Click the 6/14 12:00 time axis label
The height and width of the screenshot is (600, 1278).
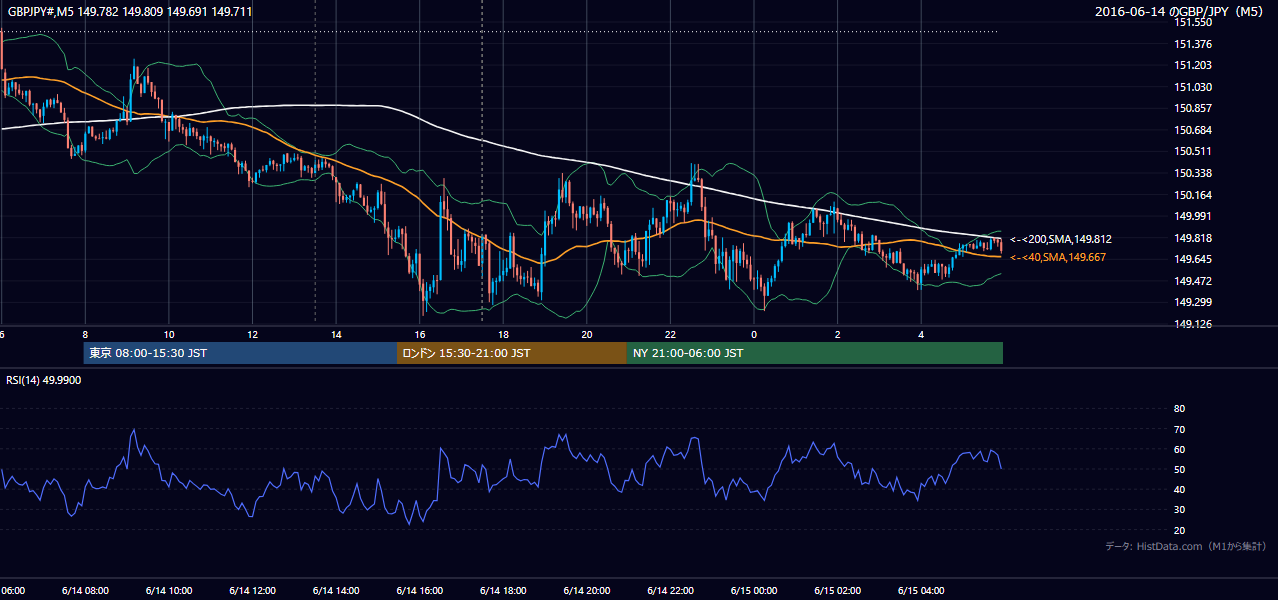[x=252, y=590]
